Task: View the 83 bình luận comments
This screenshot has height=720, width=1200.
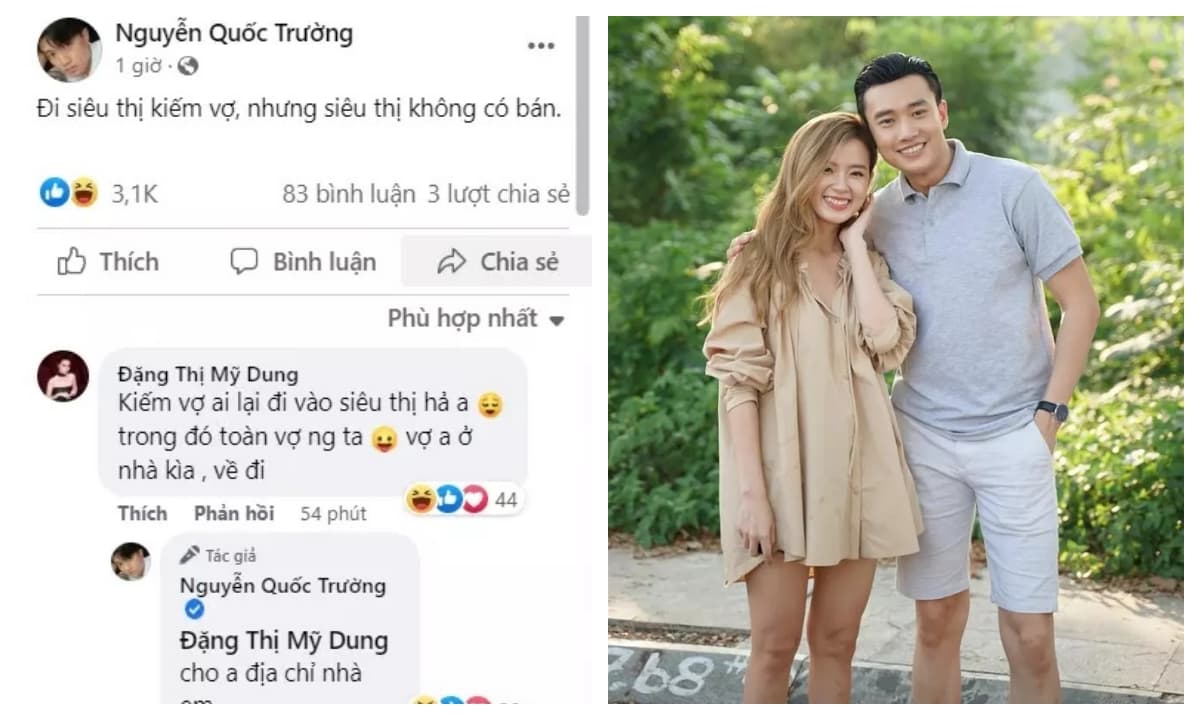Action: [348, 194]
